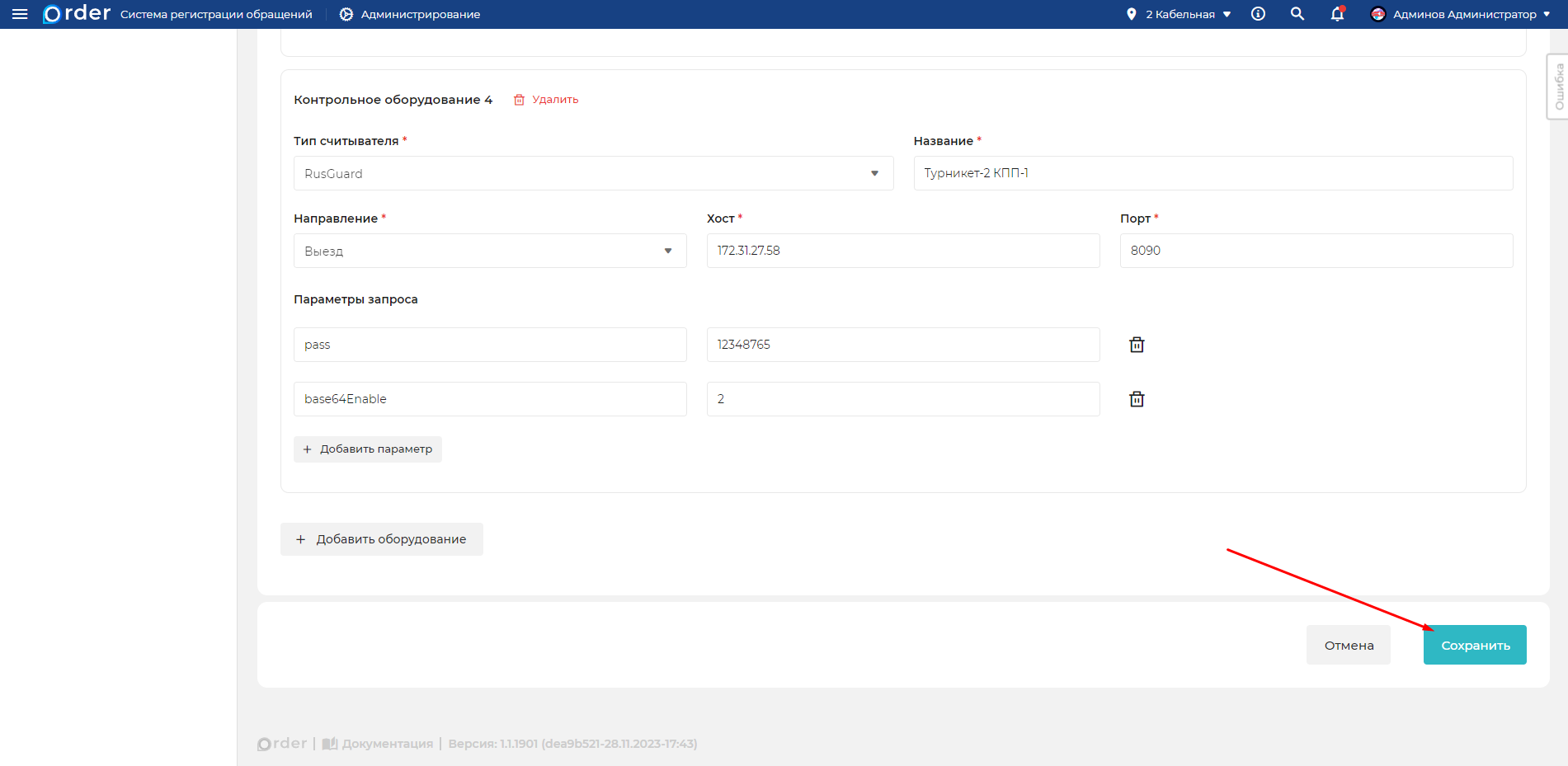Click Добавить параметр button
1568x766 pixels.
click(x=368, y=449)
